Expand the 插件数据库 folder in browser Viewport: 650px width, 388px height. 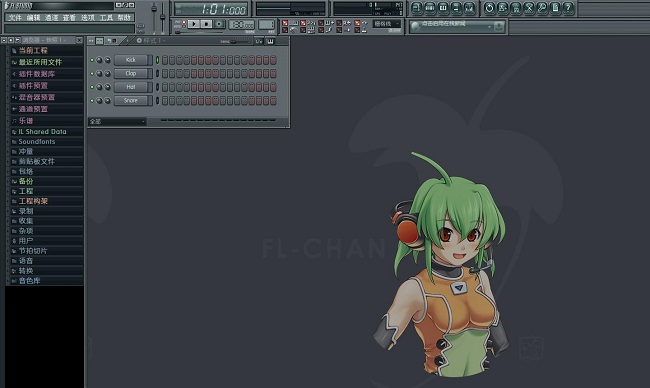[x=36, y=74]
